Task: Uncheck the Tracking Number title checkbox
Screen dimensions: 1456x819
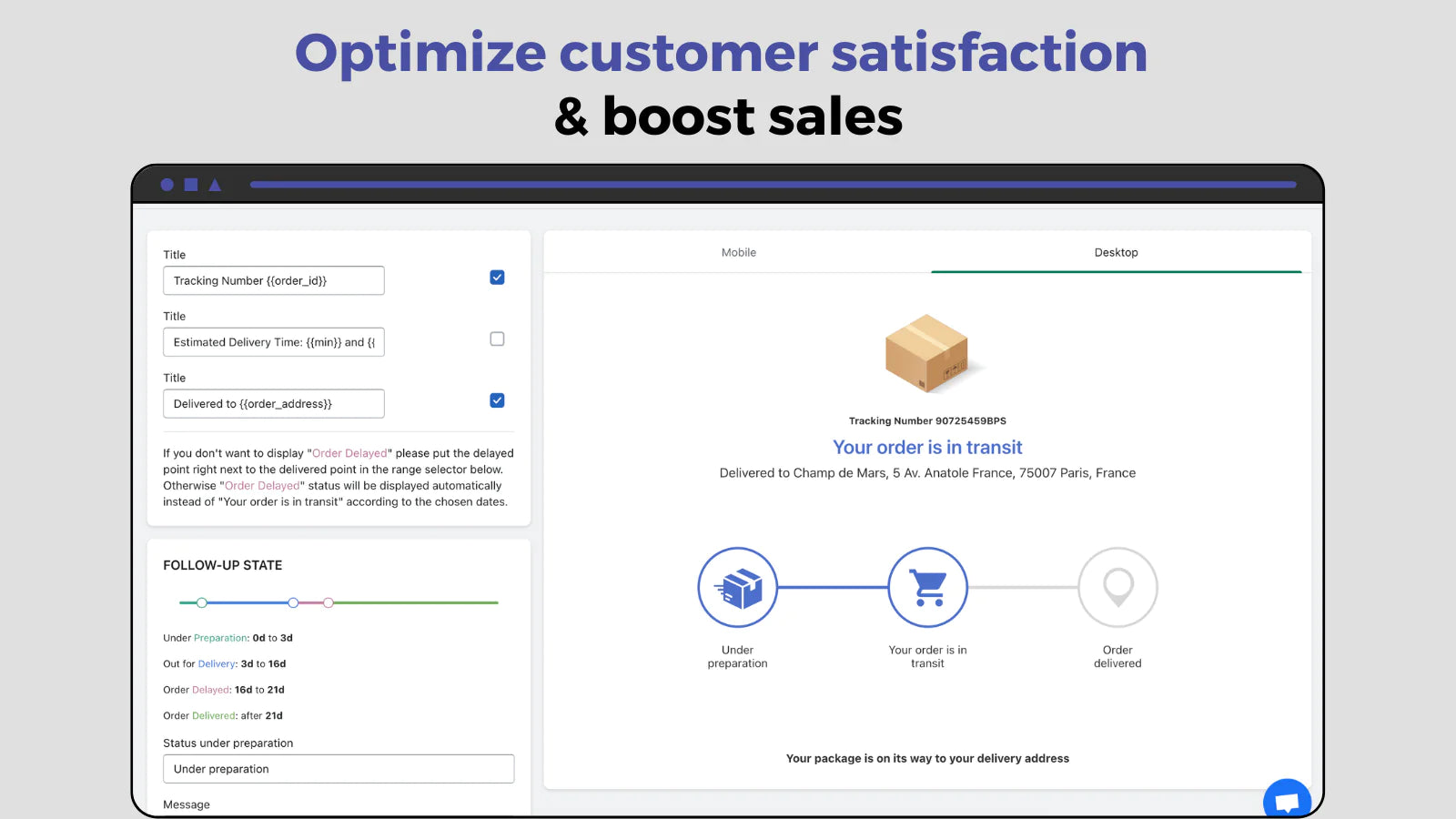Action: point(497,278)
